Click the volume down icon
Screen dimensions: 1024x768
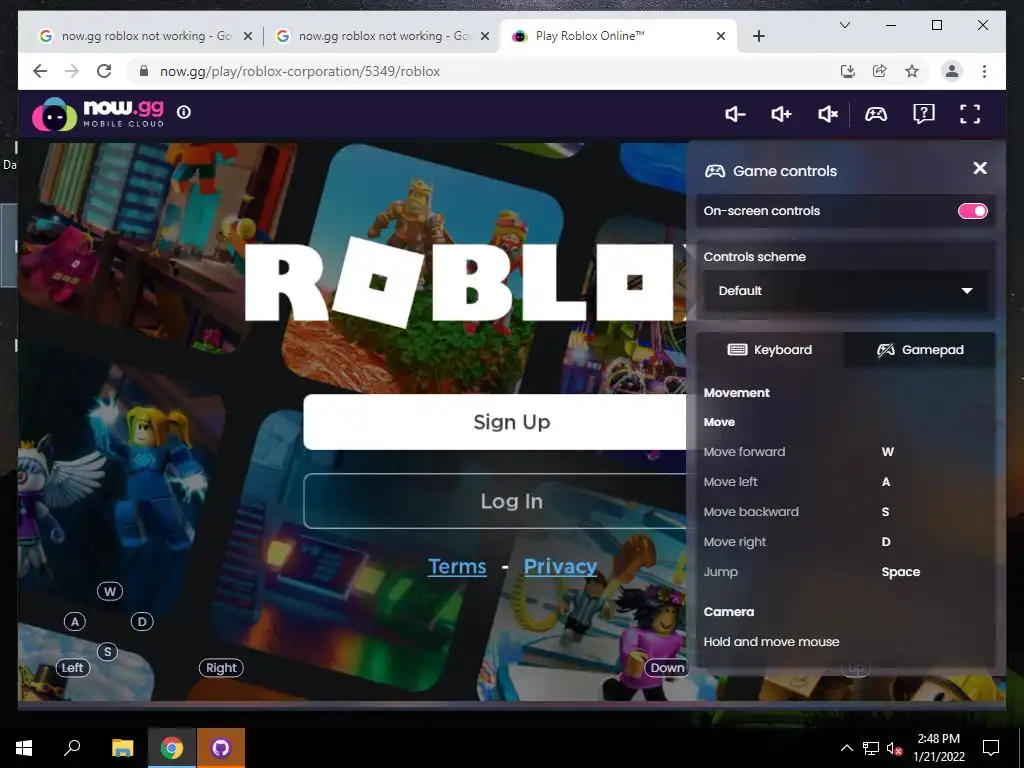[x=735, y=114]
